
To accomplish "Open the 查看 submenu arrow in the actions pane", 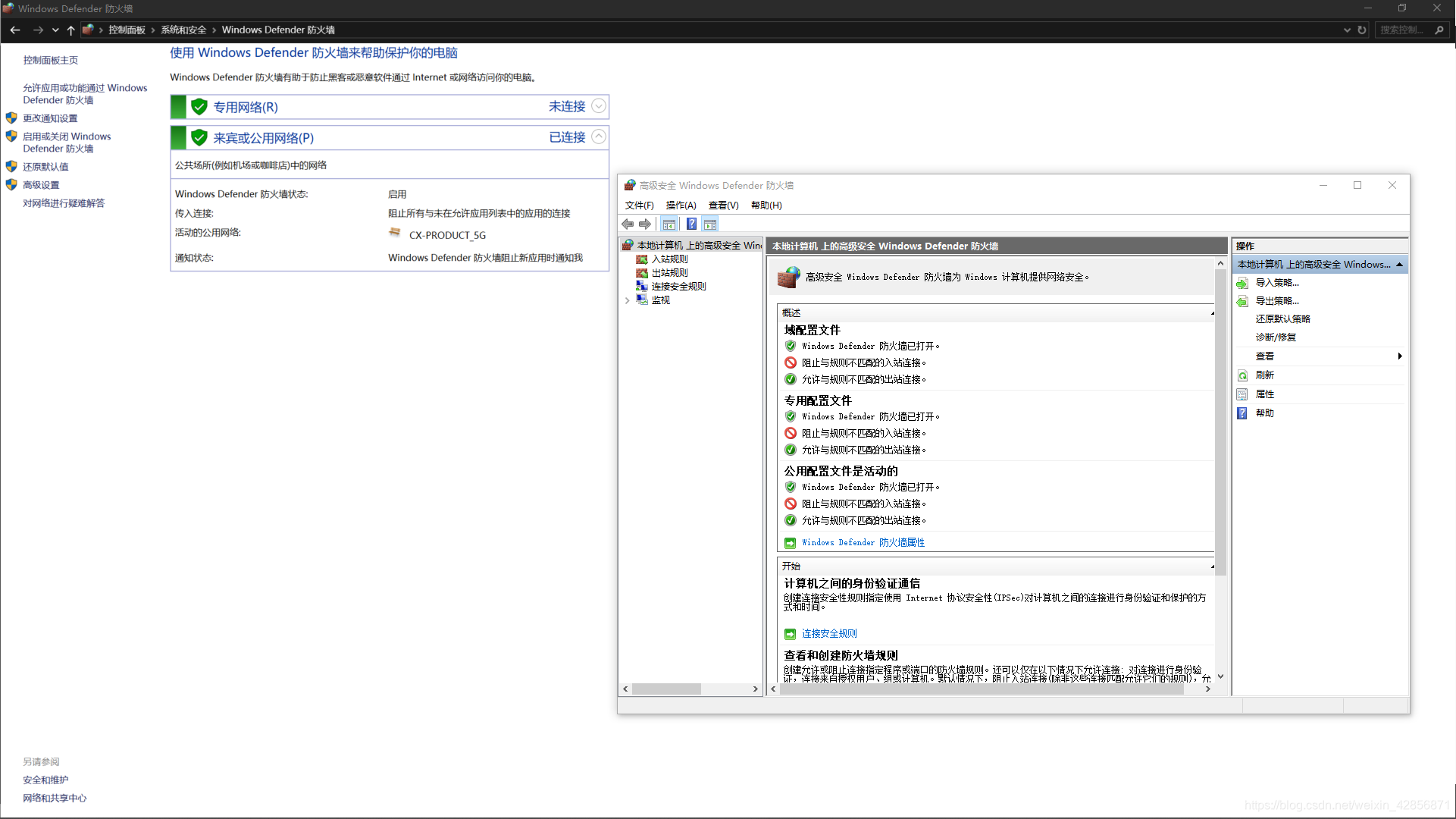I will tap(1399, 356).
